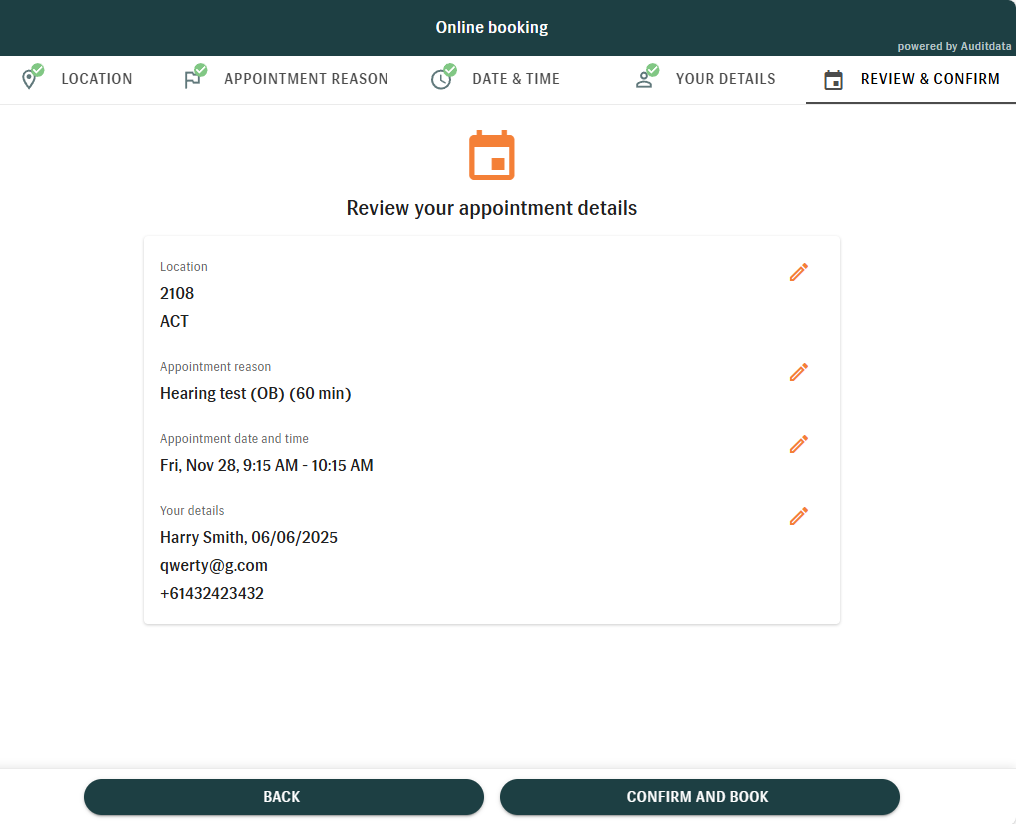Go to the LOCATION step tab

click(96, 79)
